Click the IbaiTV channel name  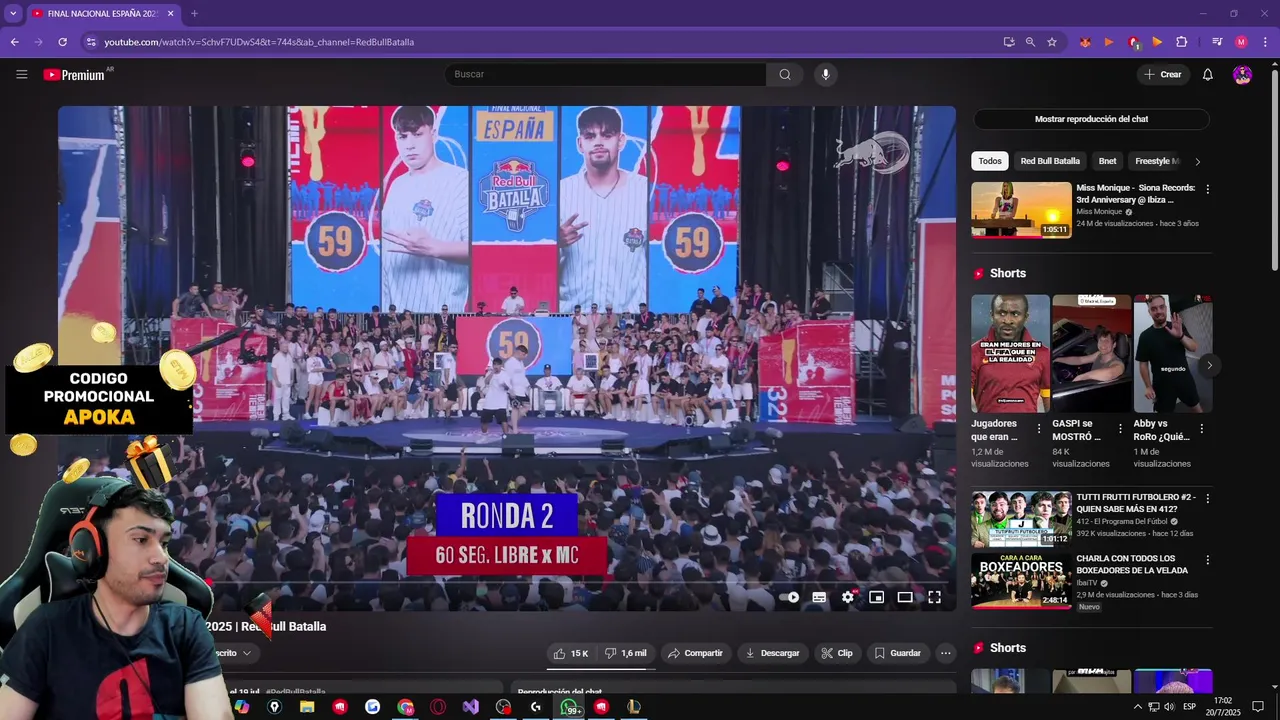pyautogui.click(x=1087, y=583)
